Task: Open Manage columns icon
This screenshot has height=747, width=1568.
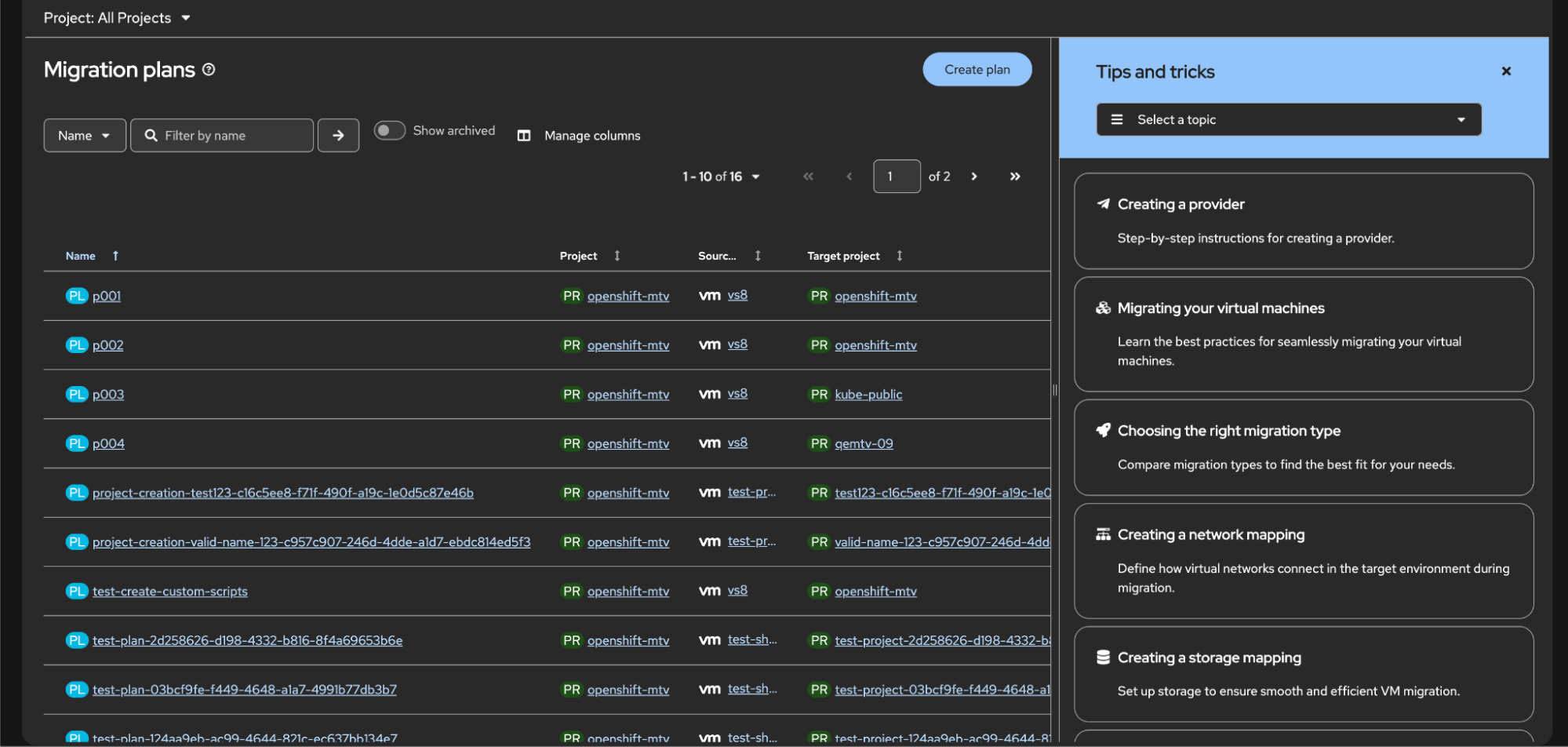Action: click(524, 136)
